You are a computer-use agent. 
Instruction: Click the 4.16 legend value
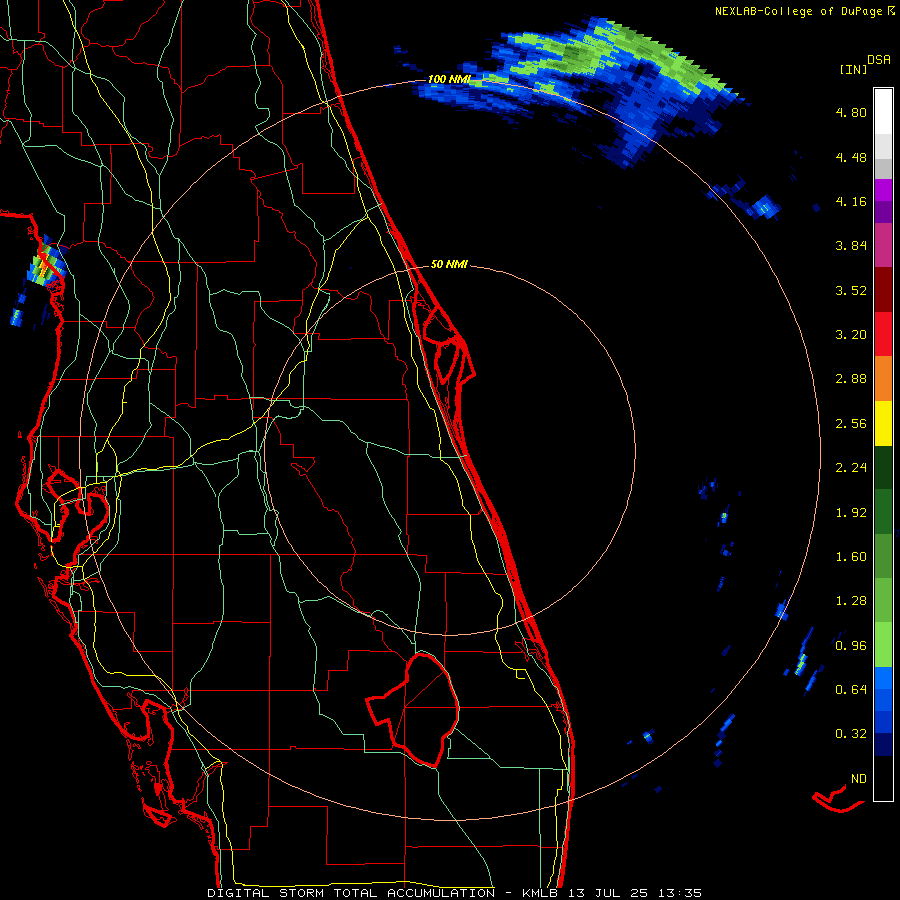click(x=851, y=201)
